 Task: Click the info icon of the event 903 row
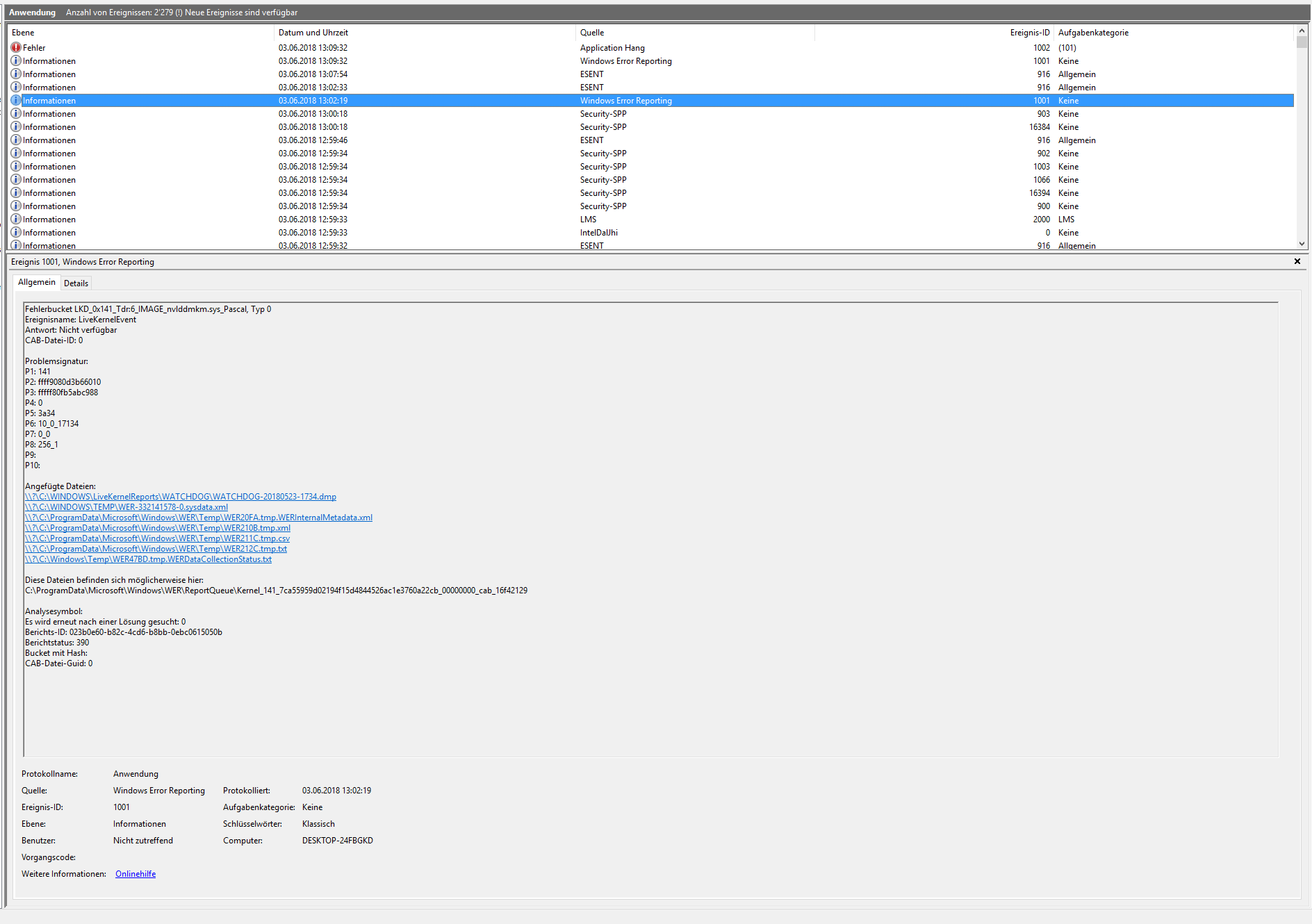pos(16,114)
